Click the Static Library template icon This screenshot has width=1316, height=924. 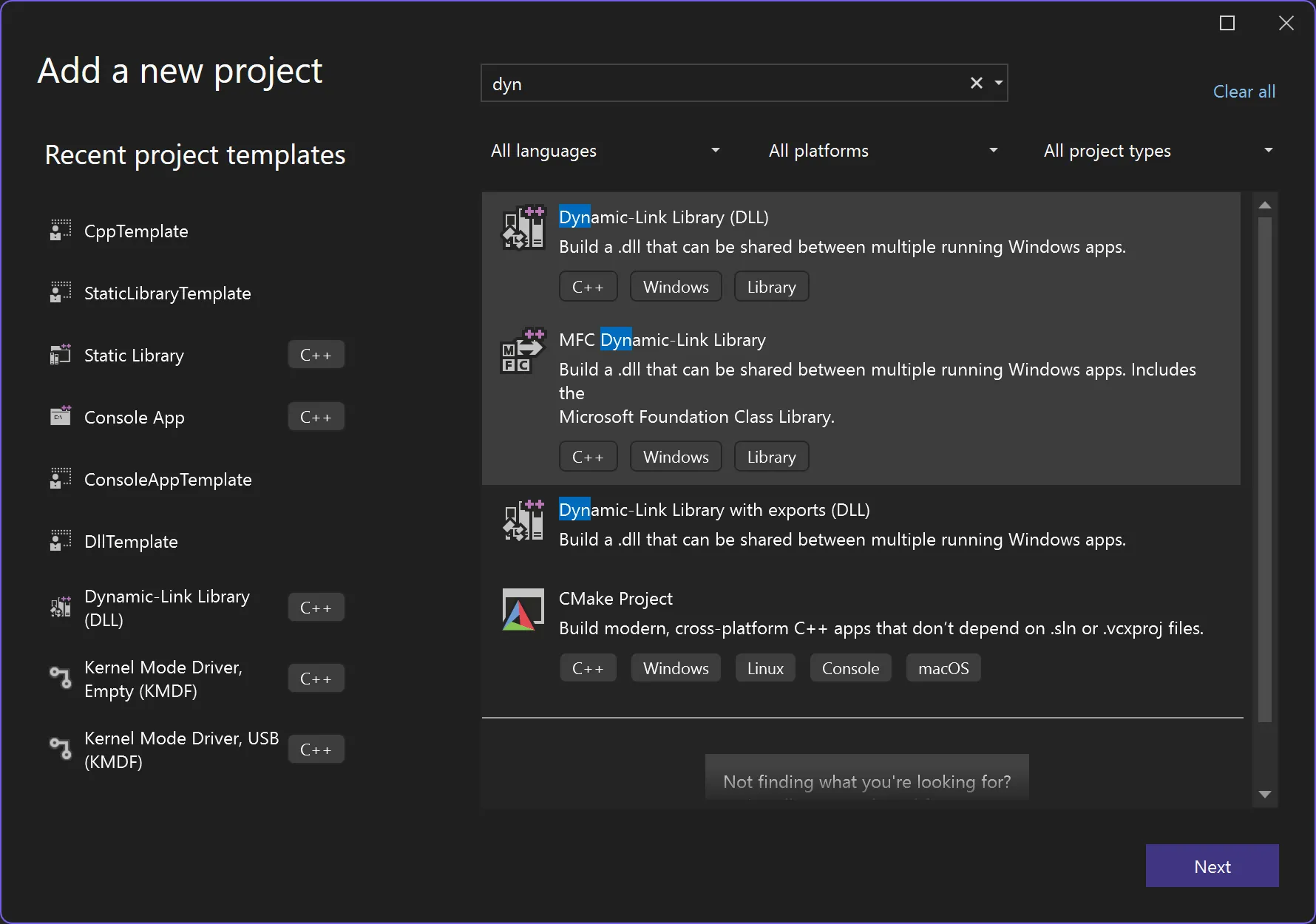click(x=61, y=355)
